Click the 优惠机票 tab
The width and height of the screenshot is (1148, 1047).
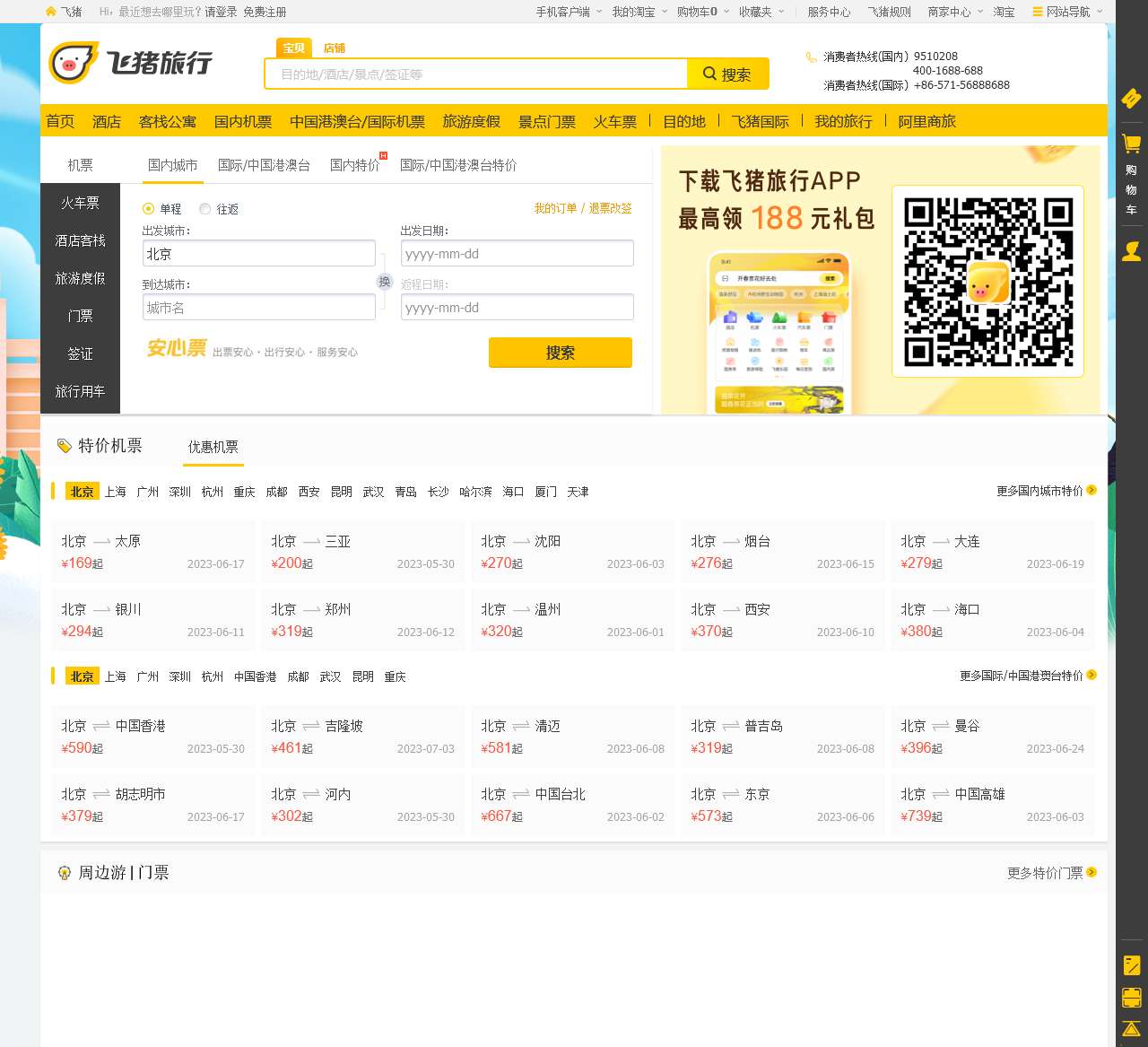[213, 447]
